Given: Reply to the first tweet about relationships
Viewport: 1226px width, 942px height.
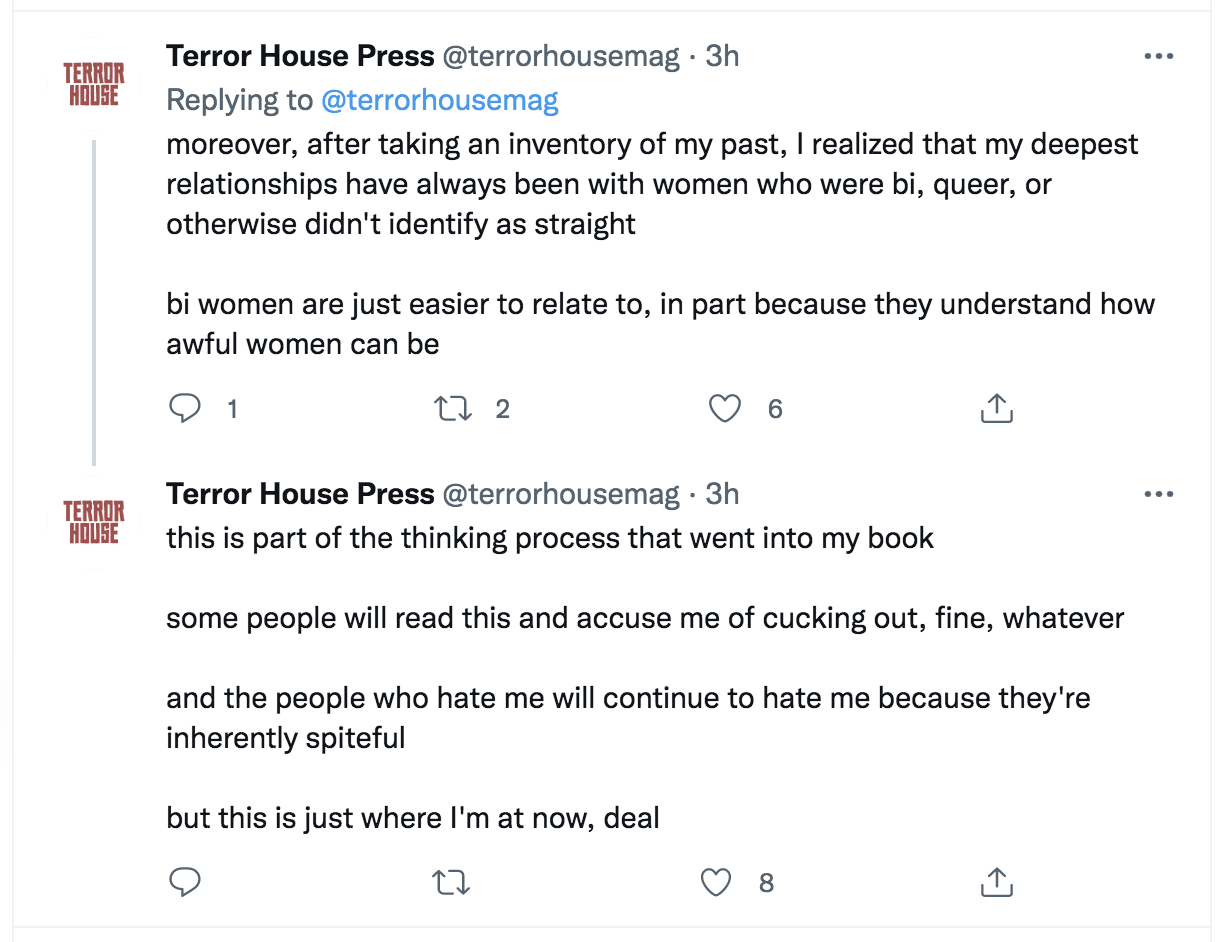Looking at the screenshot, I should 185,409.
